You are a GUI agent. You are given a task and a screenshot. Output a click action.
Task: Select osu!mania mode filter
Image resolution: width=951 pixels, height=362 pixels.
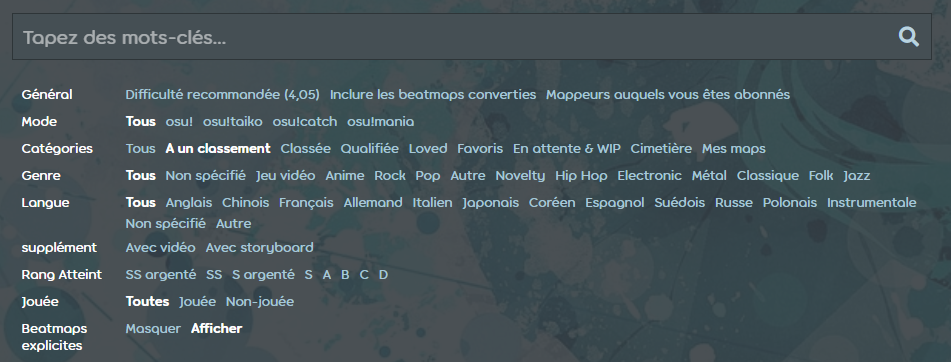click(x=380, y=122)
